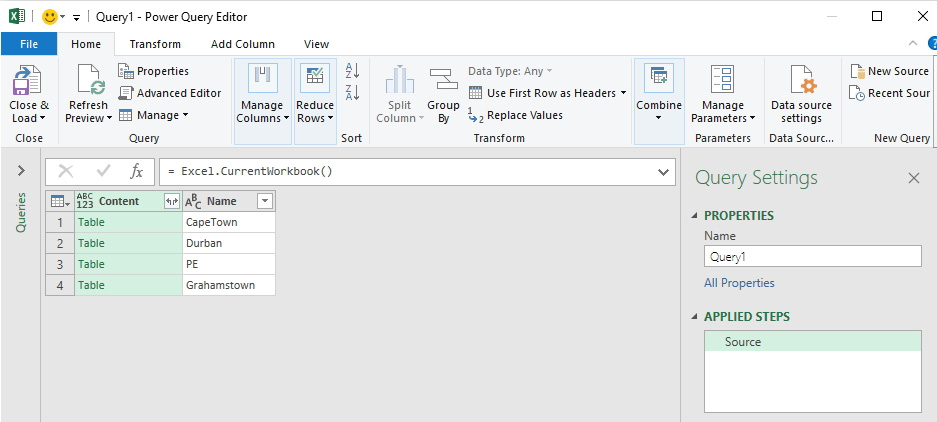Close the Query Settings pane
The image size is (937, 422).
[x=914, y=178]
